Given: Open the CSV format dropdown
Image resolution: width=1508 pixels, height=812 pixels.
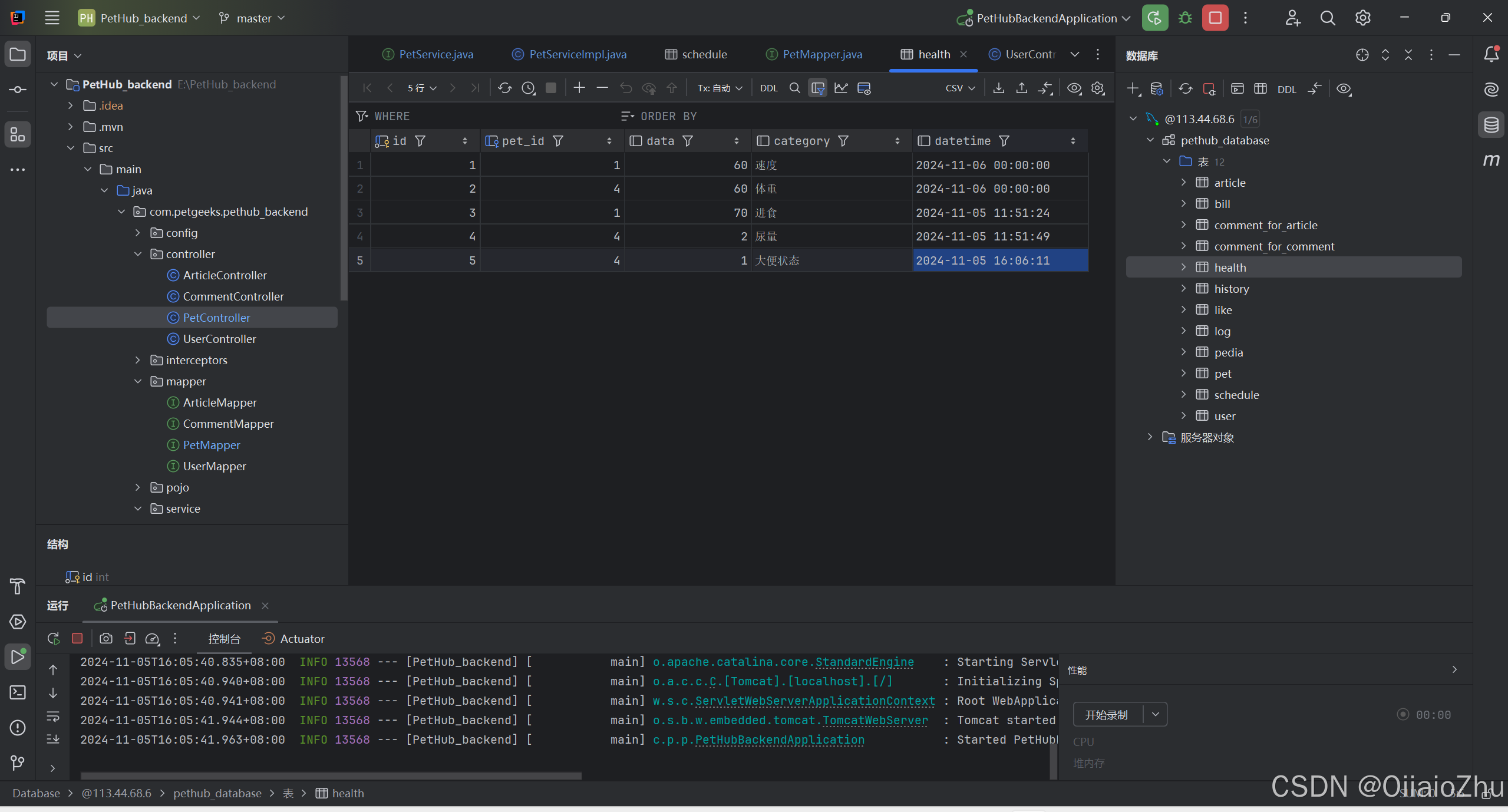Looking at the screenshot, I should [959, 88].
